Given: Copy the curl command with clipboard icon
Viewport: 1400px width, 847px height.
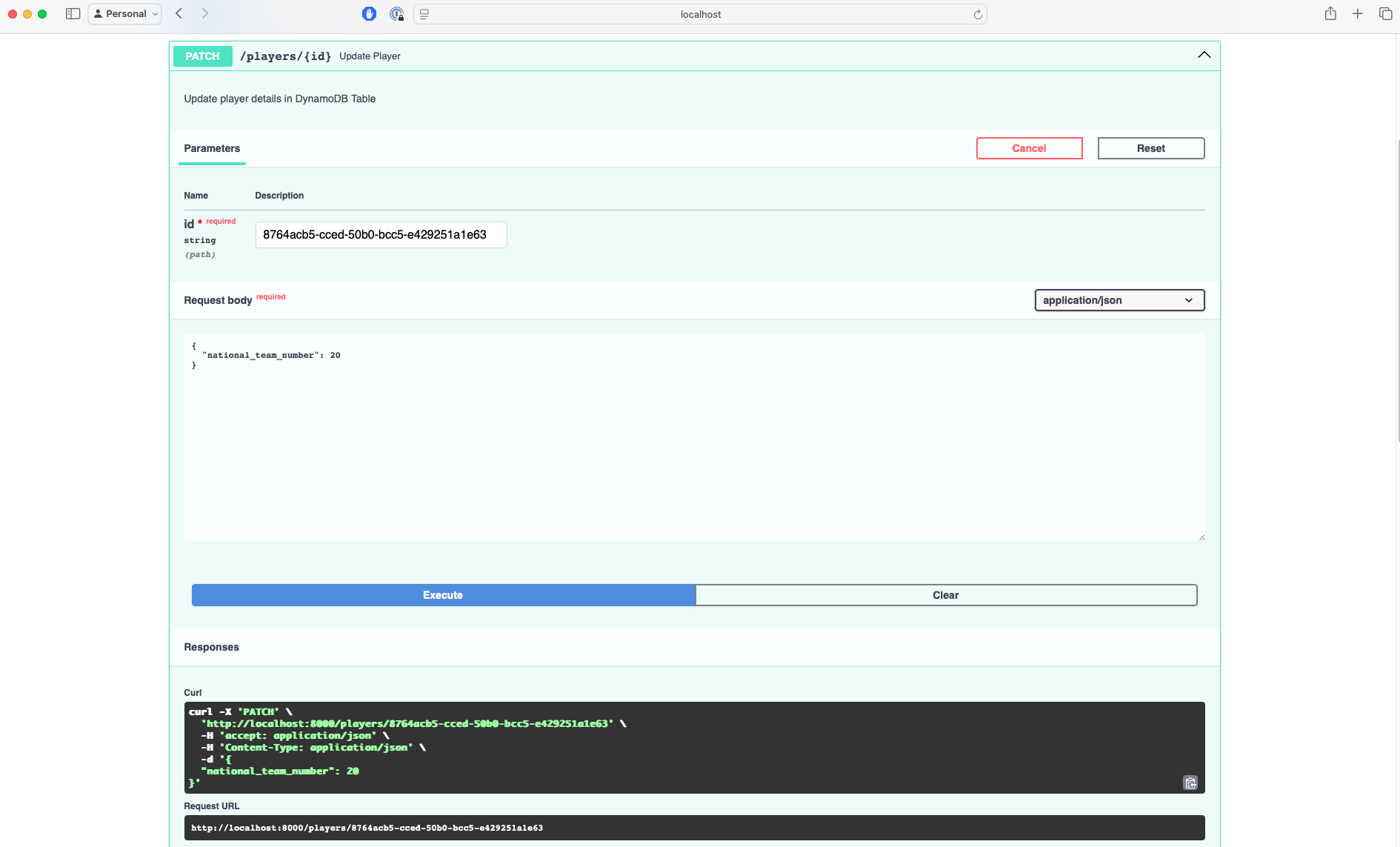Looking at the screenshot, I should [x=1190, y=783].
